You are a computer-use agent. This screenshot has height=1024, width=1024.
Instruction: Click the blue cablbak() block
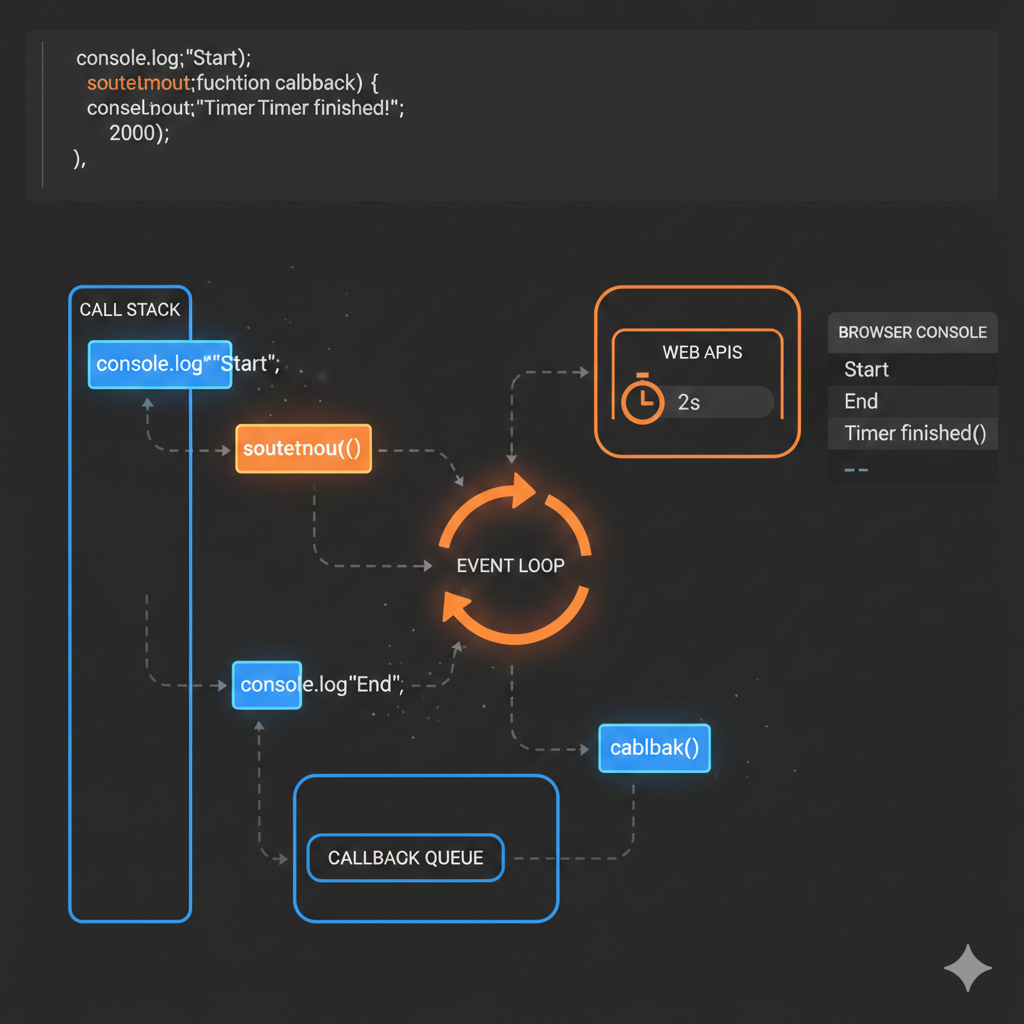(654, 747)
